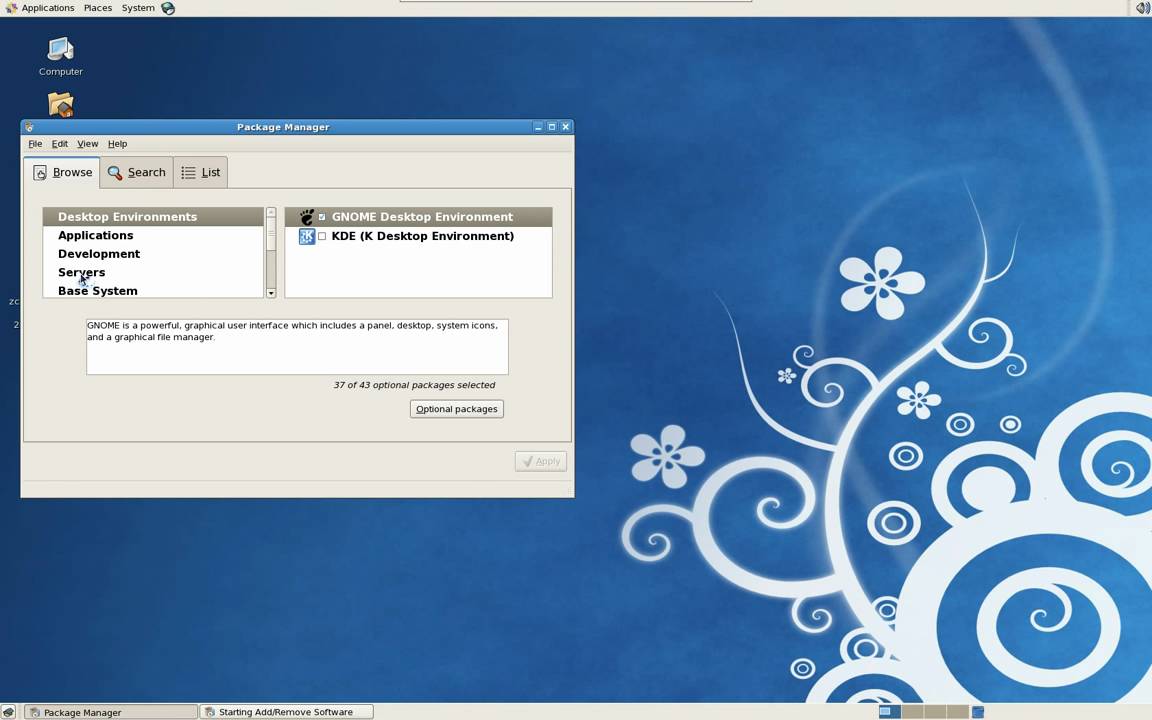Click the Apply button
This screenshot has height=720, width=1152.
tap(541, 461)
